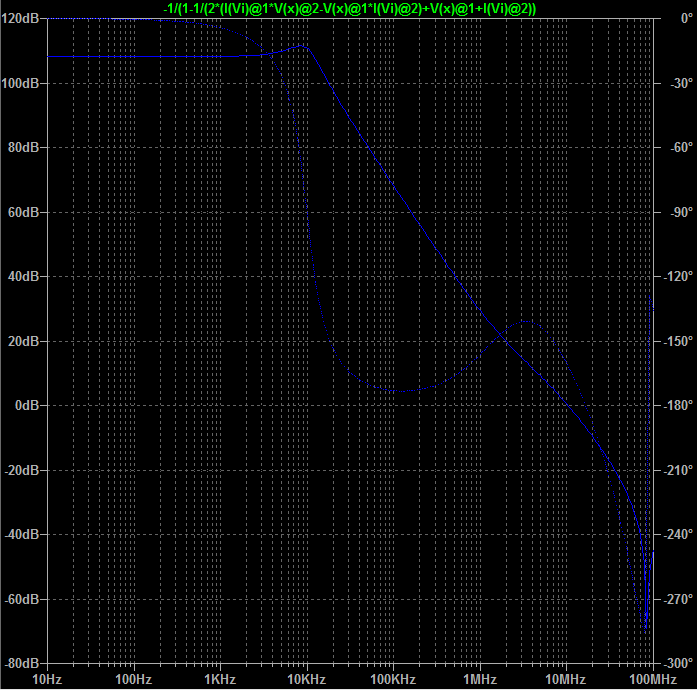Click the -60dB left axis label
Screen dimensions: 697x690
[22, 599]
